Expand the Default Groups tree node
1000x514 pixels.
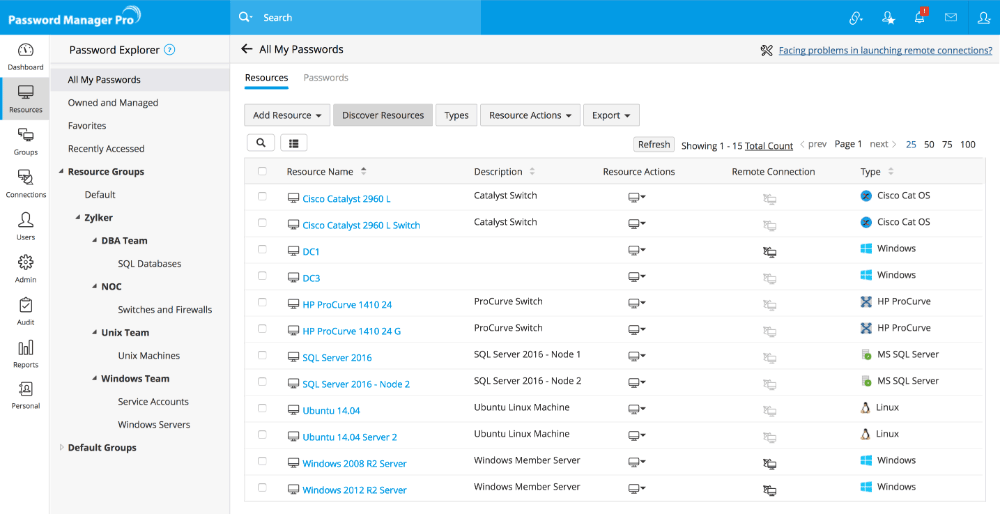[x=61, y=448]
